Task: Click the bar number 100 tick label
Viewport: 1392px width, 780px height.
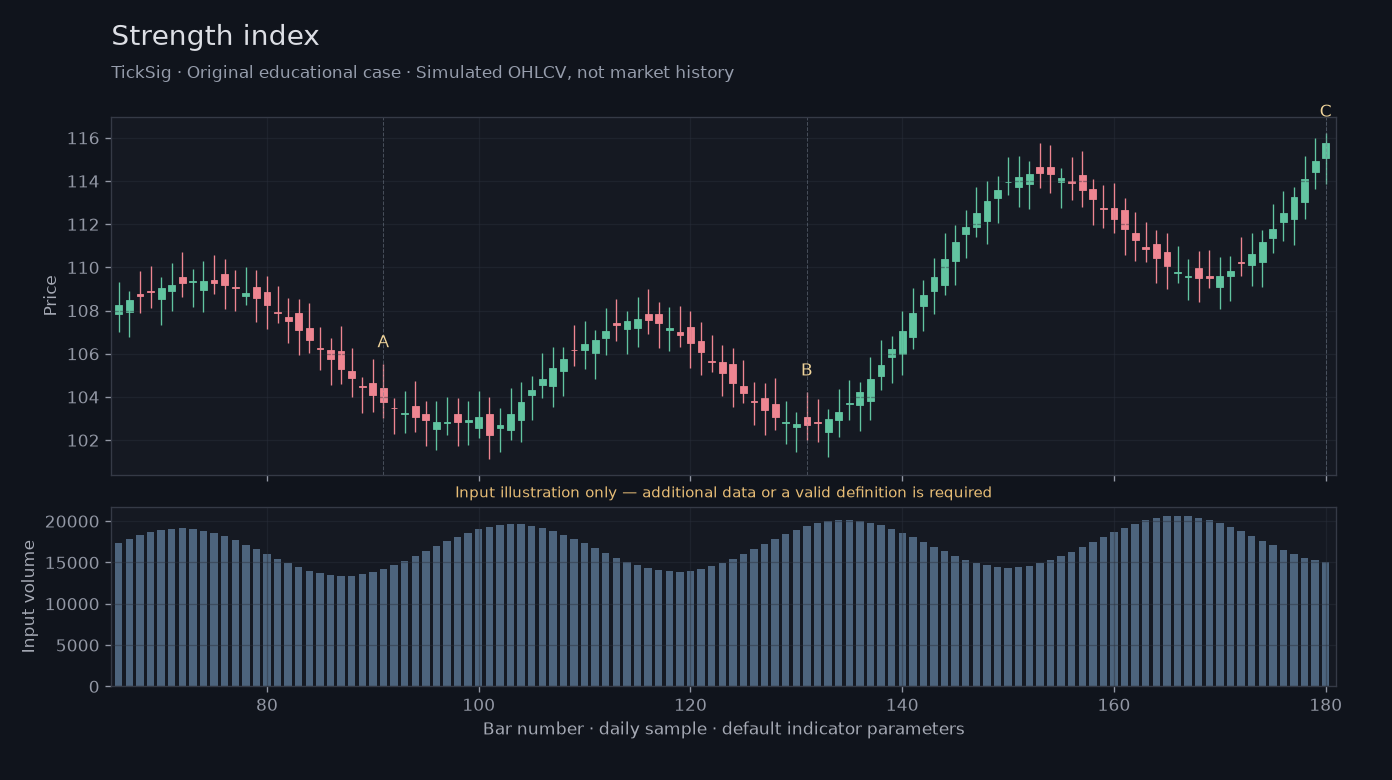Action: click(479, 703)
